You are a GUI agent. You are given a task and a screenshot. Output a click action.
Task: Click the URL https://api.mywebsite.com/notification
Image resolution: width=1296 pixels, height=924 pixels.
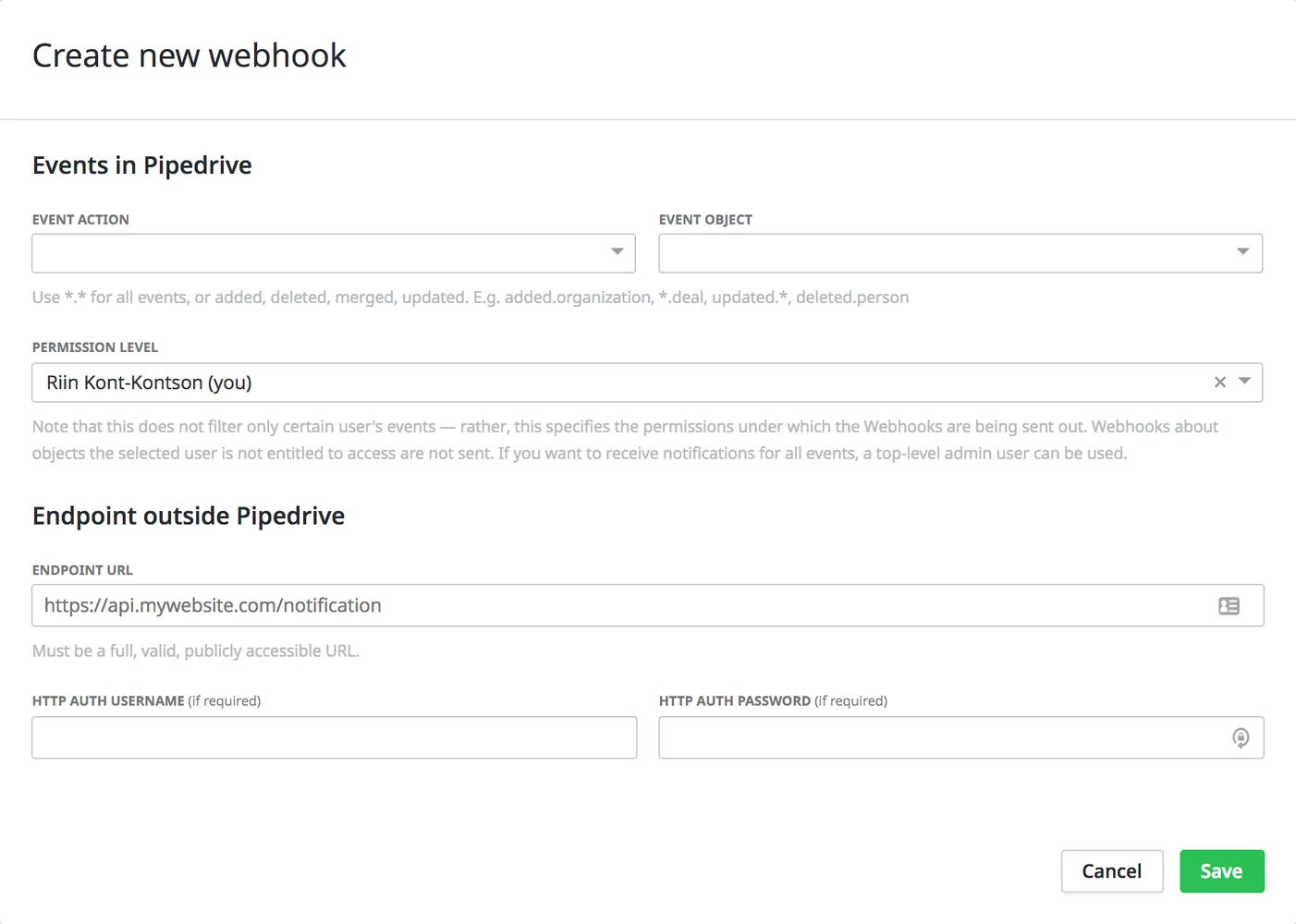(213, 605)
